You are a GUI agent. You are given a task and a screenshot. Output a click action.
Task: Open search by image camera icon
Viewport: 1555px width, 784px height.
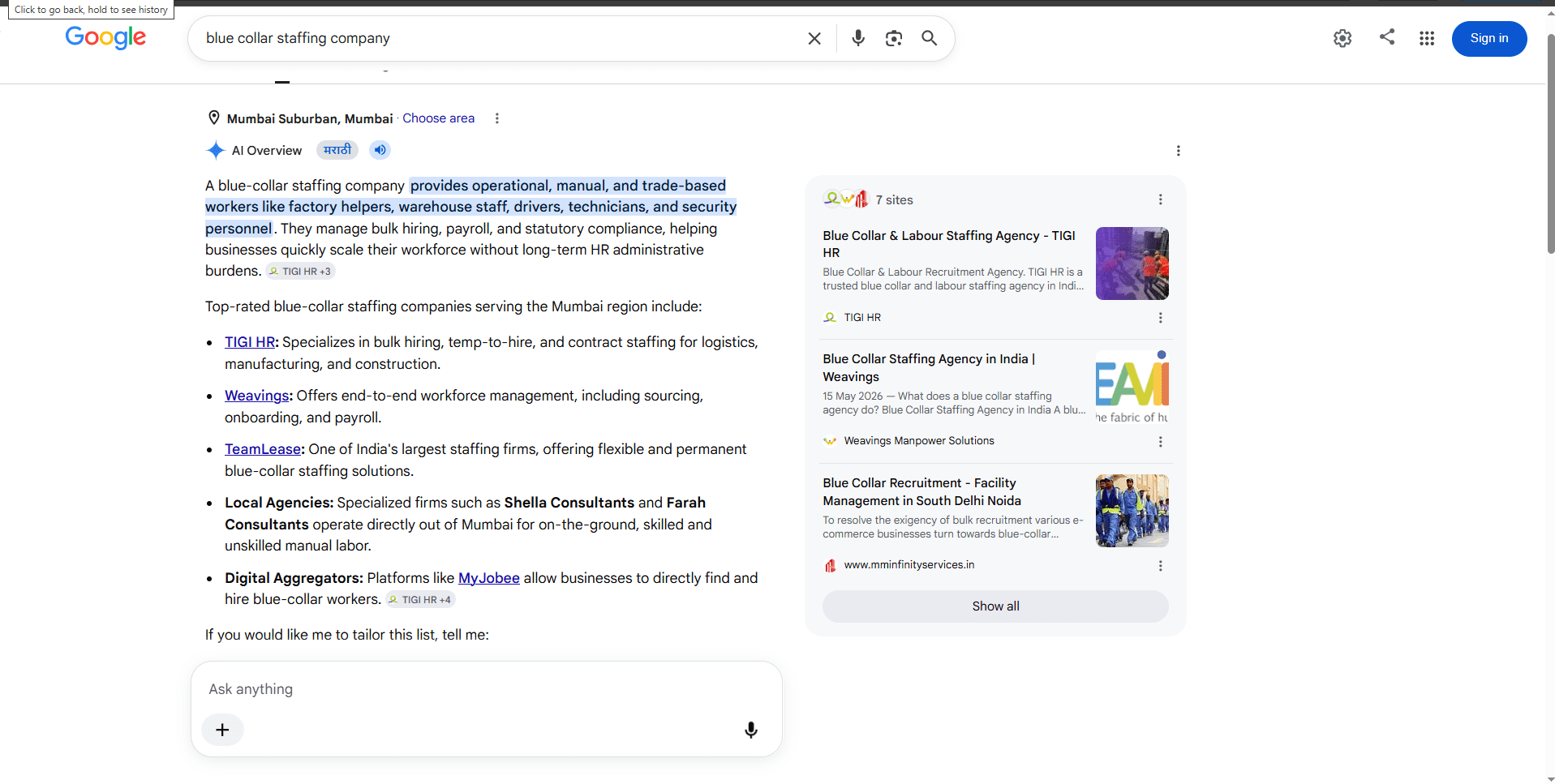(894, 38)
